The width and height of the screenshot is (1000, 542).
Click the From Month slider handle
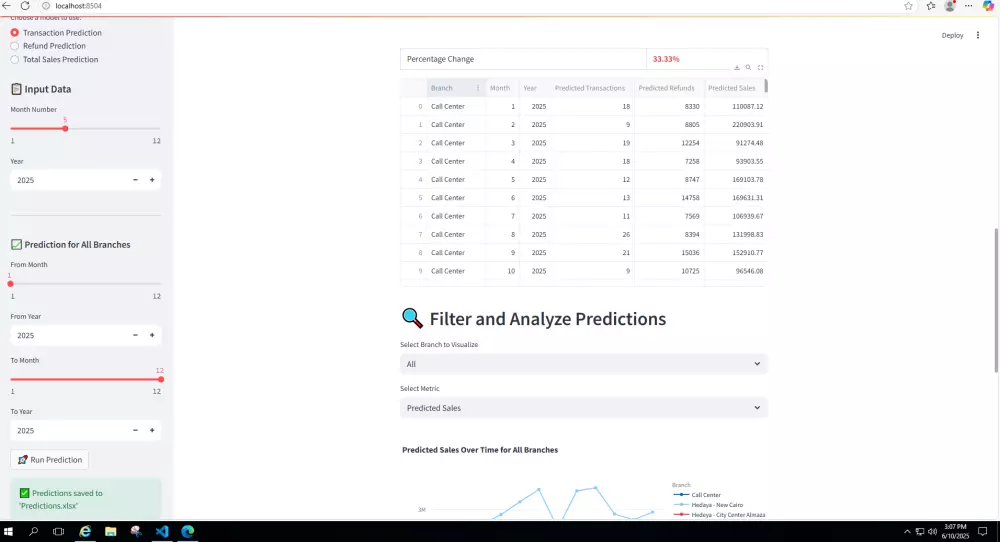coord(10,284)
